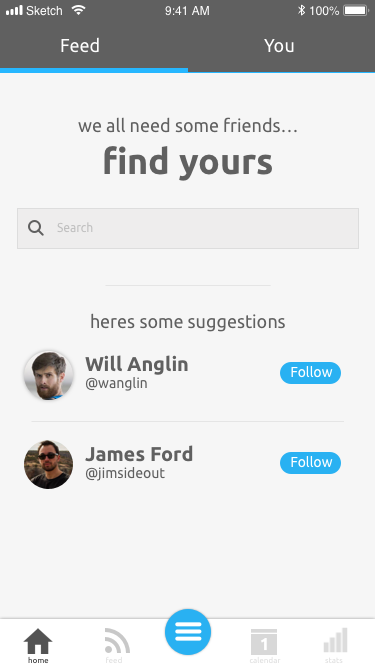
Task: Tap the home icon in bottom bar
Action: pos(38,641)
